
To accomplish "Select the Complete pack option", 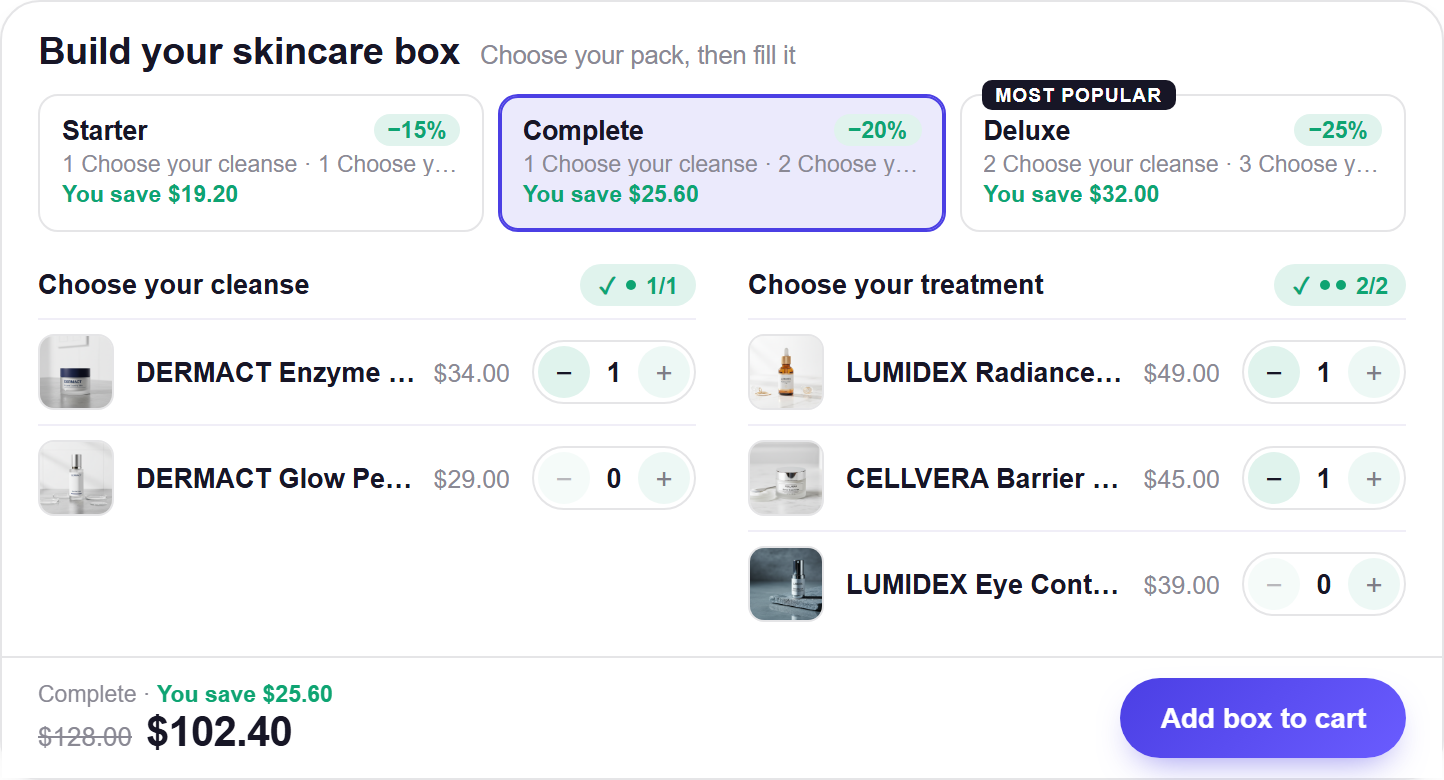I will [x=722, y=163].
